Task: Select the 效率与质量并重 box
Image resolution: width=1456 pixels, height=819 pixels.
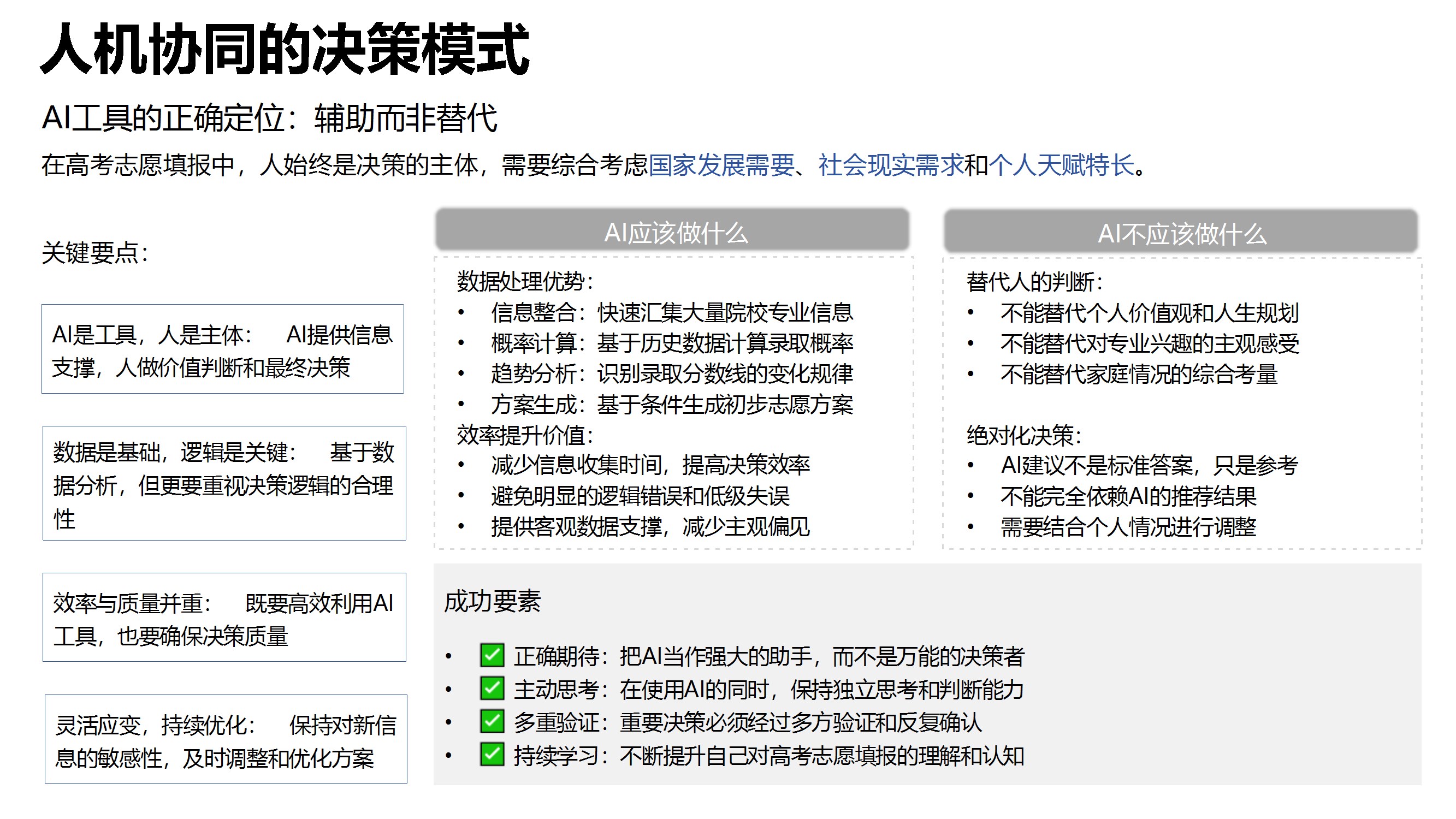Action: (224, 618)
